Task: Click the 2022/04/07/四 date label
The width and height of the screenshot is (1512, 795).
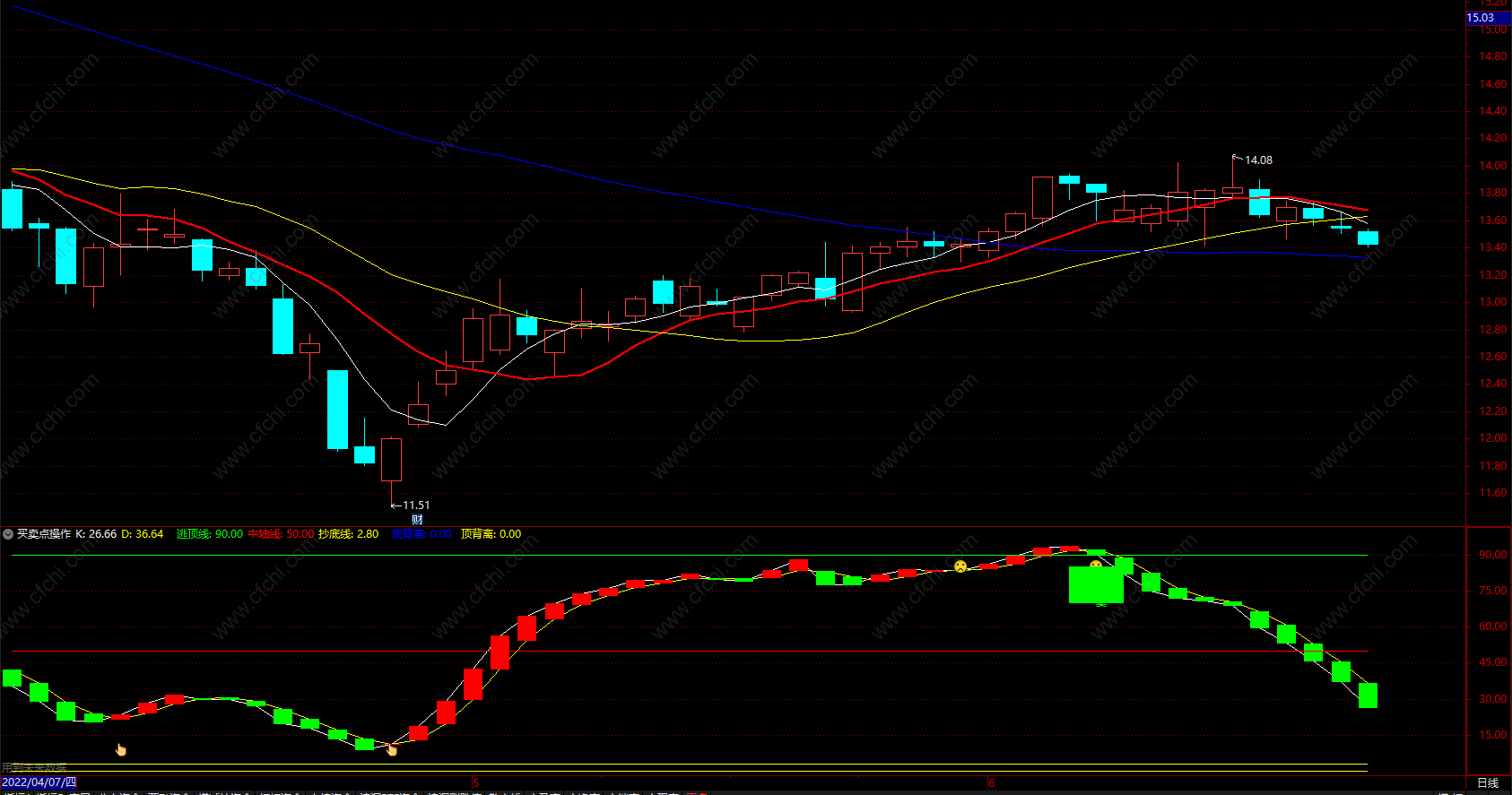Action: (x=39, y=782)
